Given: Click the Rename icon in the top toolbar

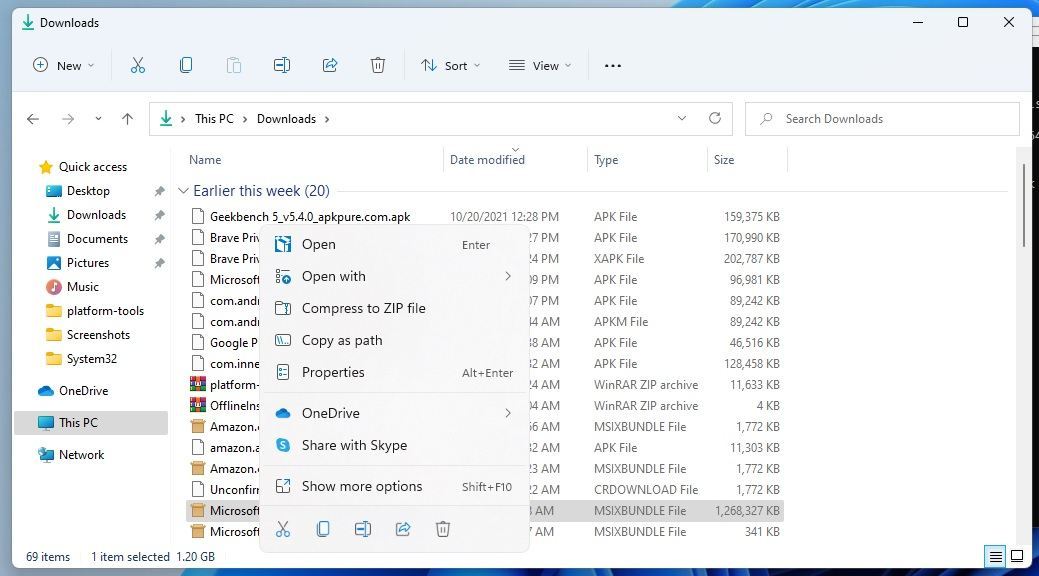Looking at the screenshot, I should click(x=282, y=65).
